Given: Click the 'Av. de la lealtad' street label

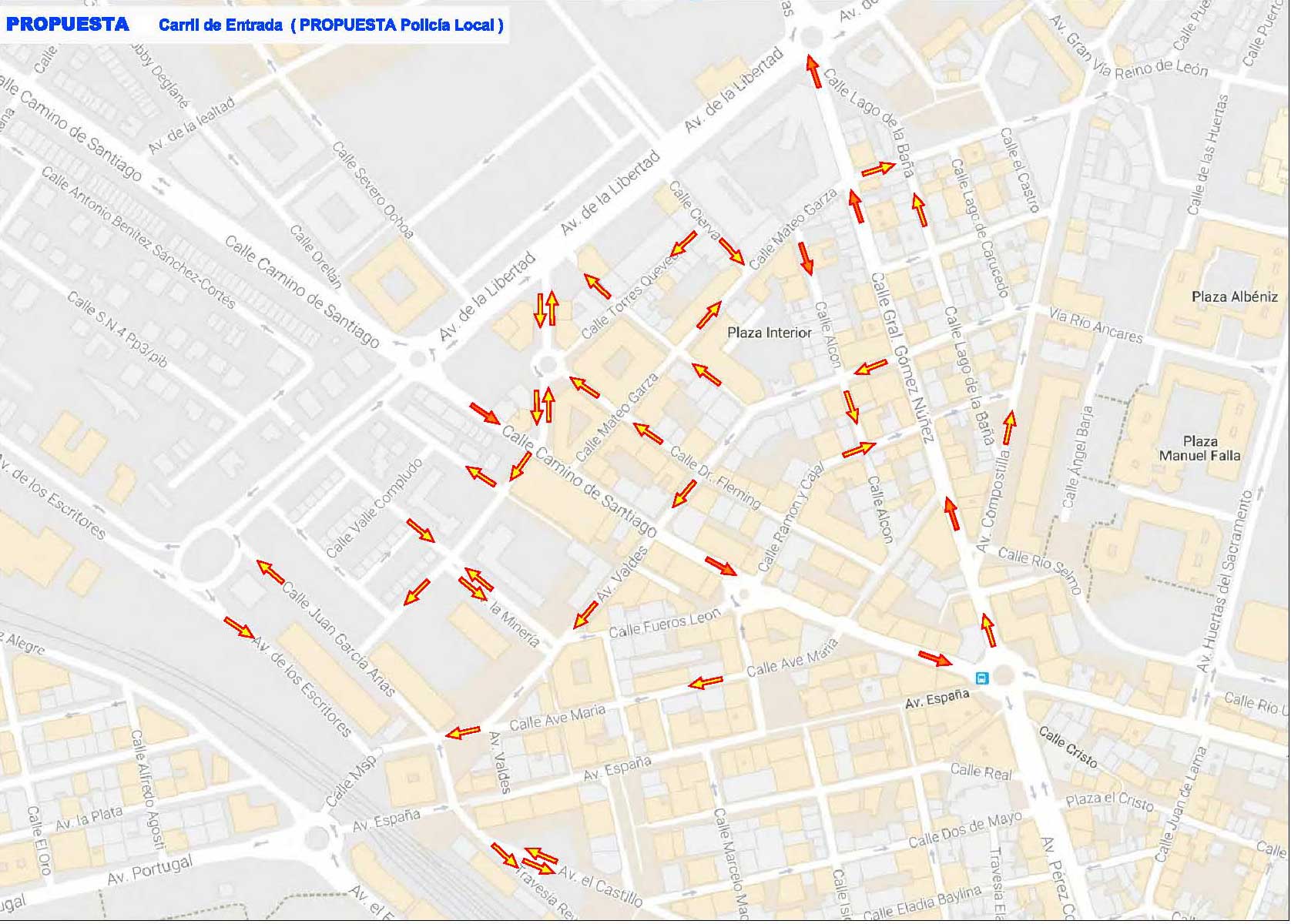Looking at the screenshot, I should (x=191, y=126).
